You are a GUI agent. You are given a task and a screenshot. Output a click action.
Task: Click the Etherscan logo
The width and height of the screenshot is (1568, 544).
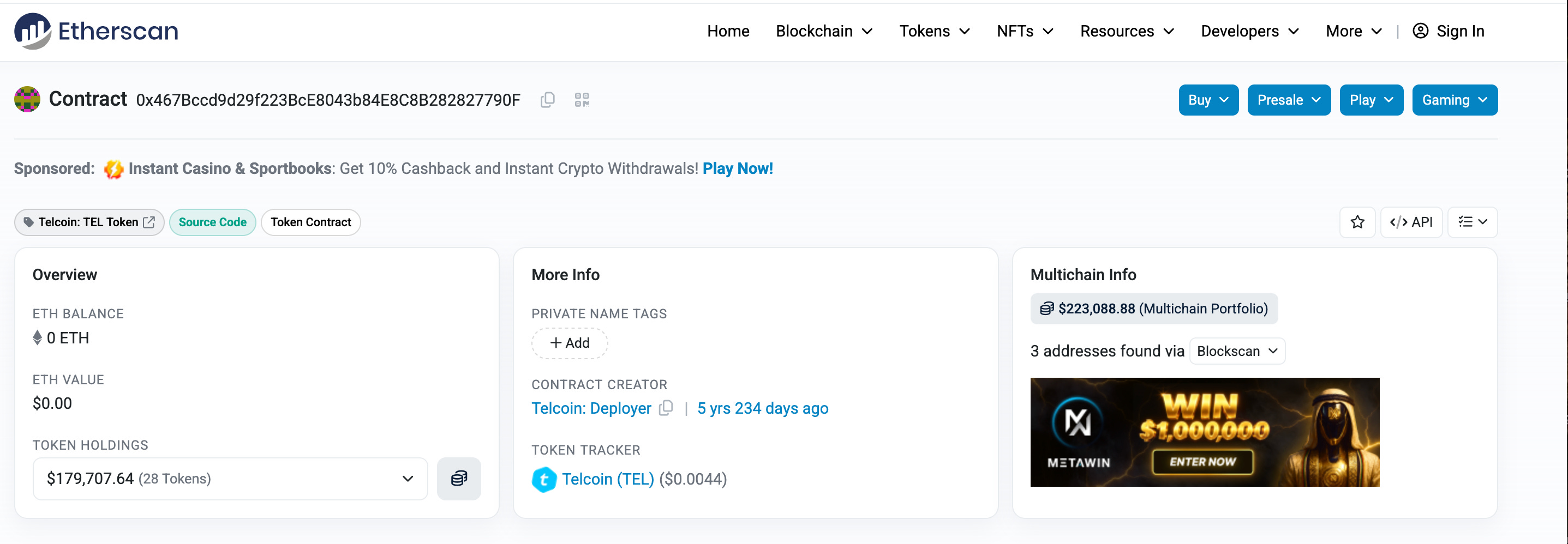pos(96,31)
